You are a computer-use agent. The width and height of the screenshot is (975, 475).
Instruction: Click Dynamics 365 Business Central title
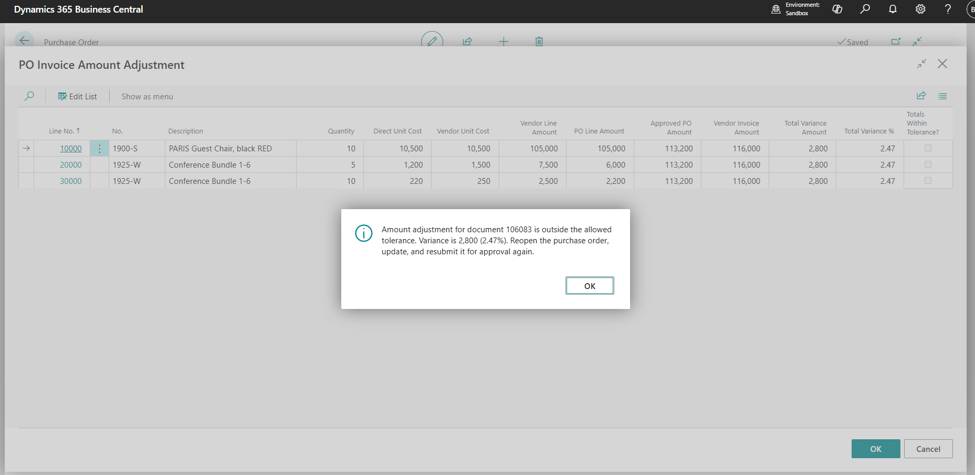78,9
